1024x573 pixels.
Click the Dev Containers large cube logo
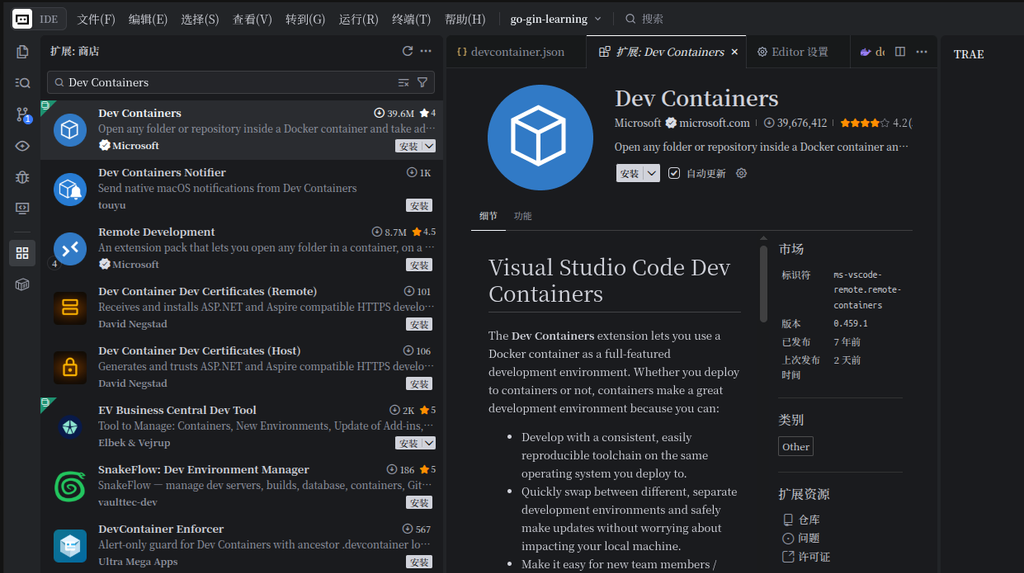pos(540,137)
